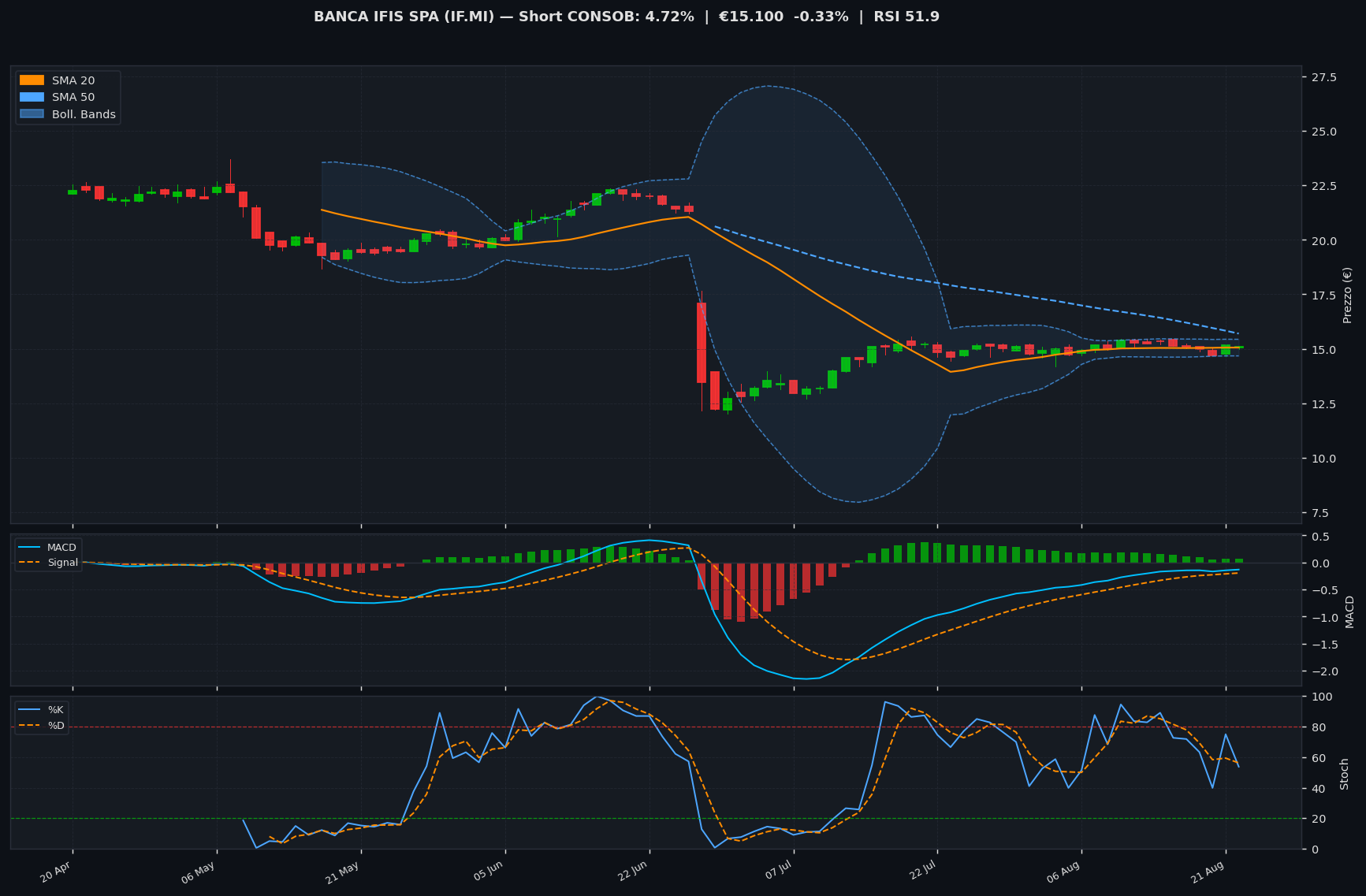Click the %K legend entry

pos(42,710)
